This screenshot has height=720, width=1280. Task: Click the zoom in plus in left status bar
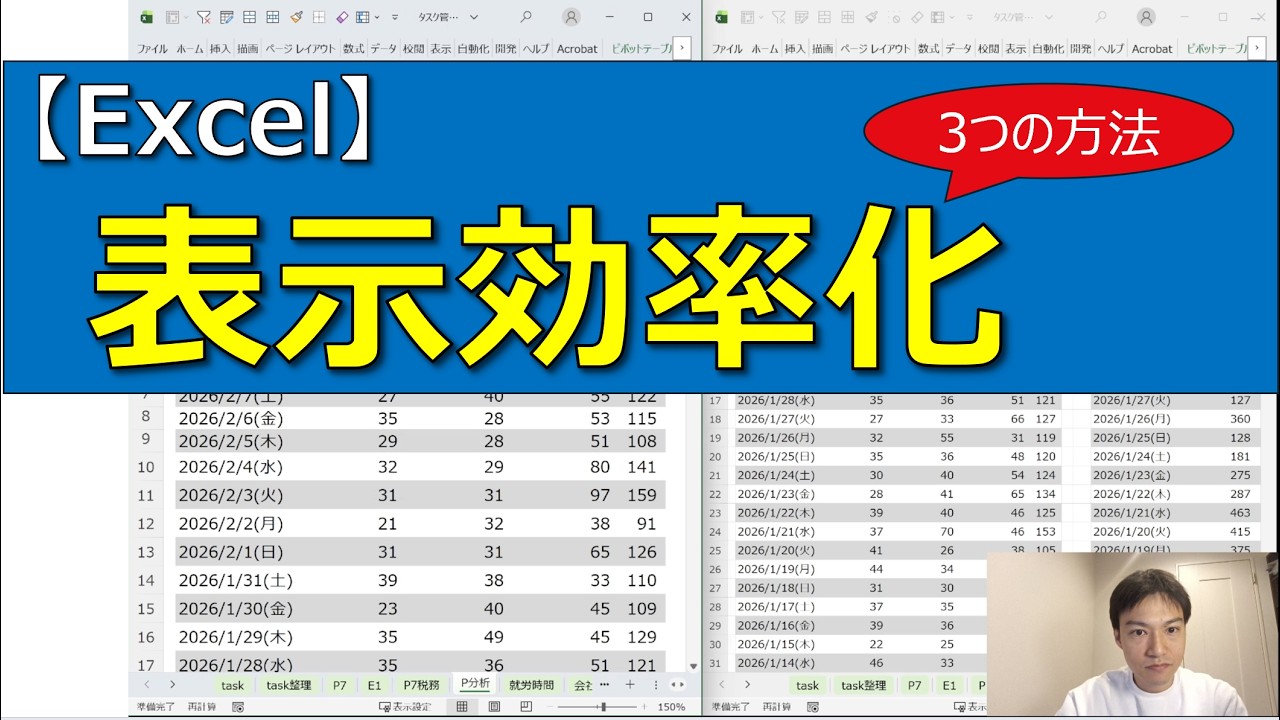(646, 707)
